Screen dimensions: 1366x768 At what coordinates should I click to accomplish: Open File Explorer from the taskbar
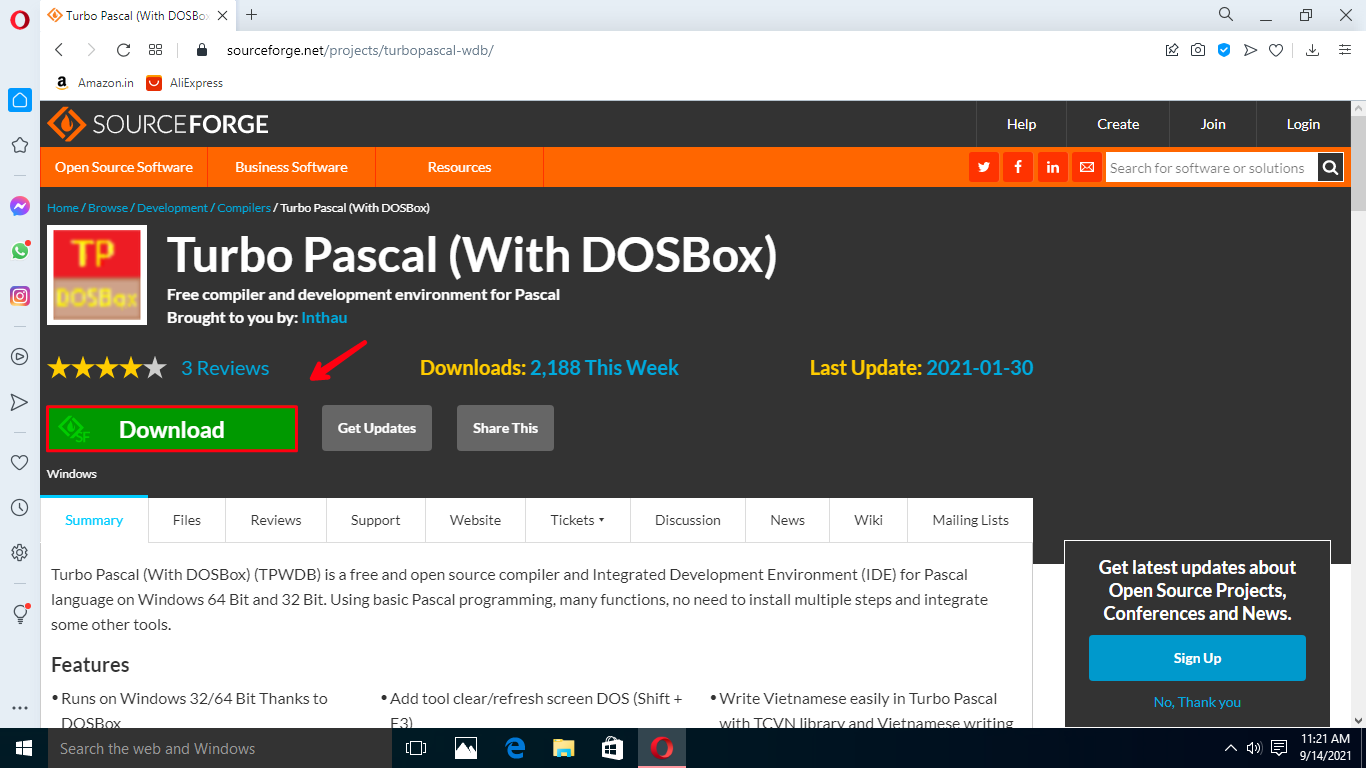[564, 748]
